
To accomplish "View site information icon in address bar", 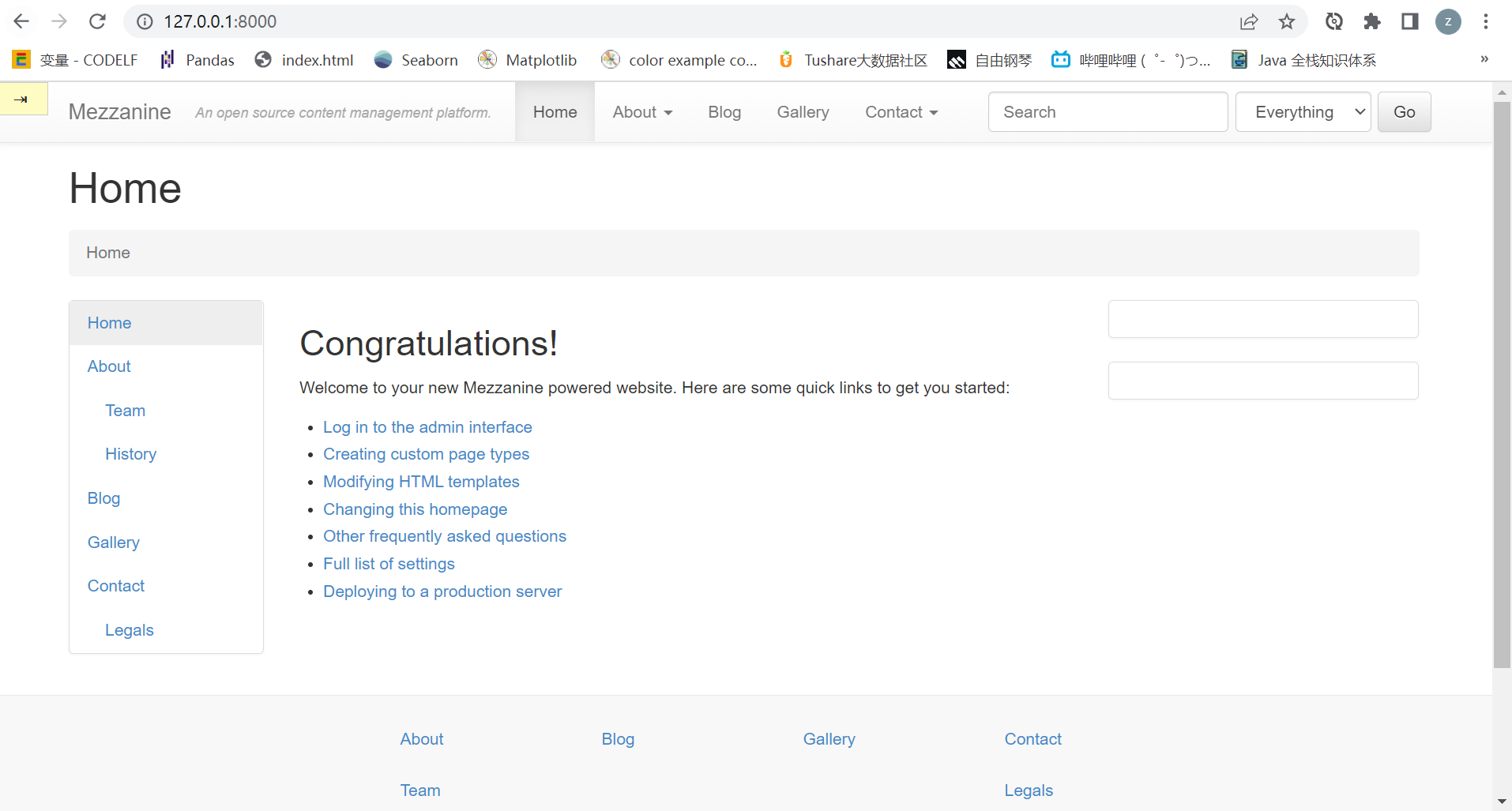I will click(145, 21).
